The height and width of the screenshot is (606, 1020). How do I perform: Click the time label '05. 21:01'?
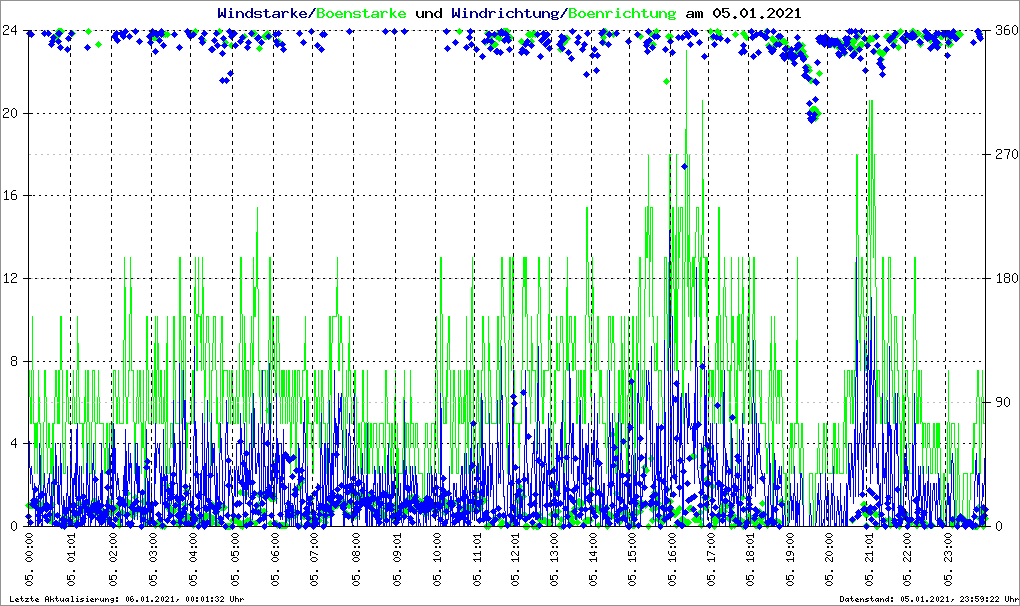tap(868, 560)
